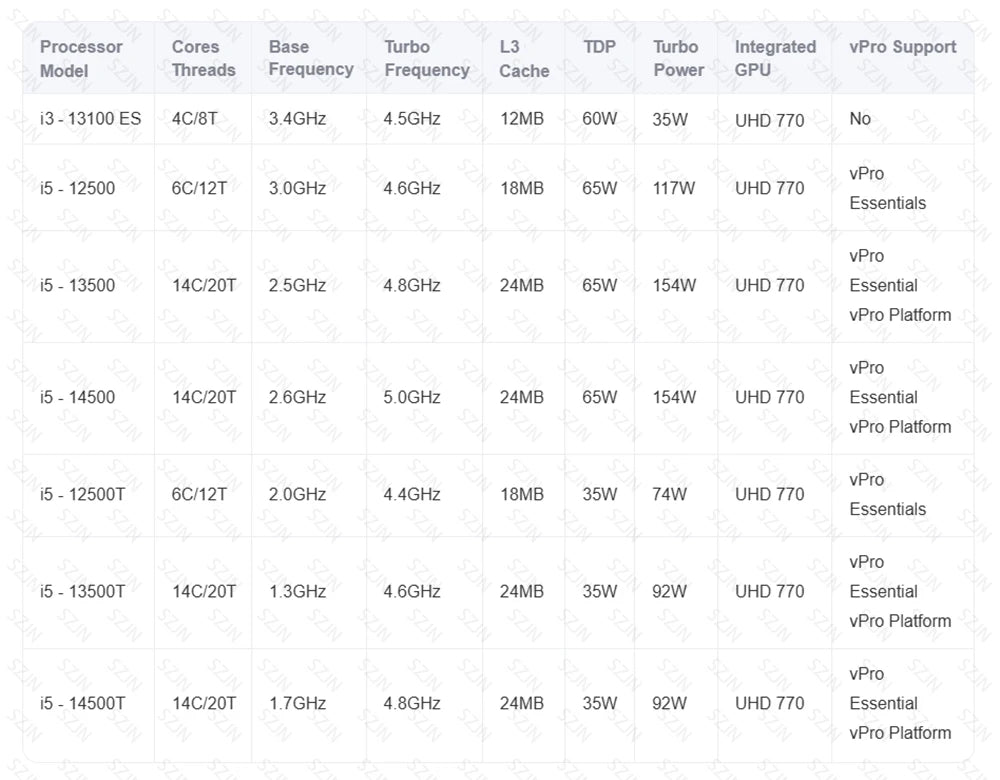Click "UHD 770" in the i5 - 12500T row
1000x780 pixels.
point(769,494)
